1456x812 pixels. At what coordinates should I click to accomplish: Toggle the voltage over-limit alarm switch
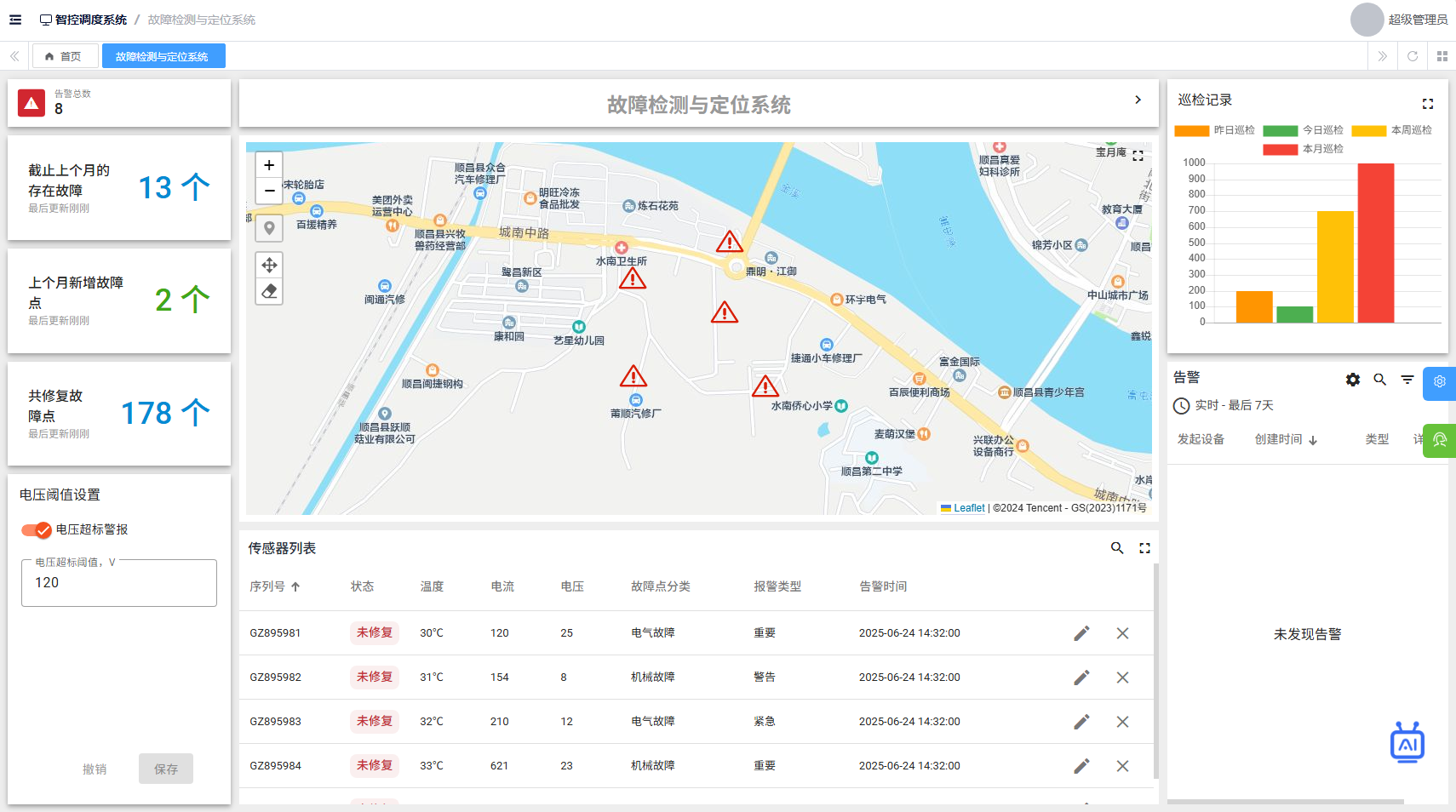click(x=37, y=529)
